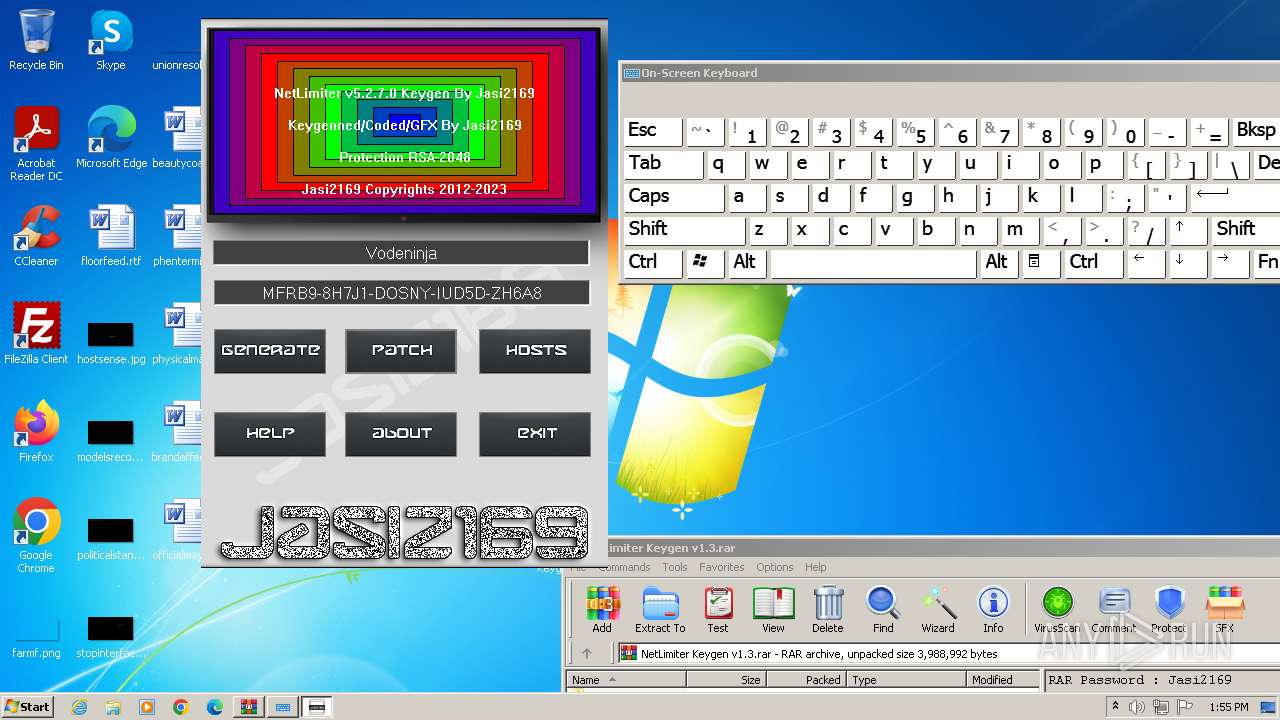This screenshot has width=1280, height=720.
Task: Open Acrobat Reader DC desktop shortcut
Action: (36, 144)
